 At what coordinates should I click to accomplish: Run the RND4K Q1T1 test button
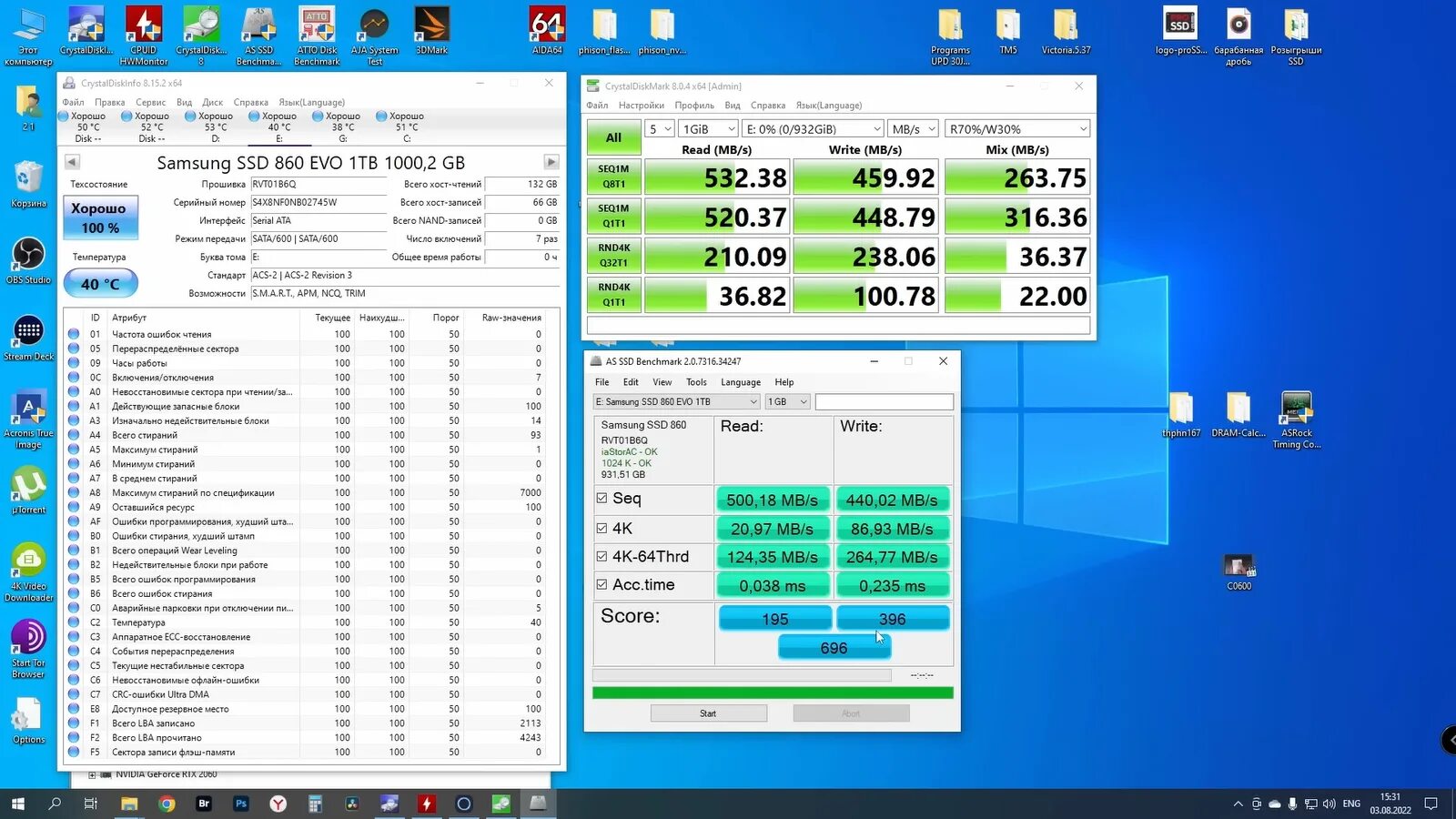pyautogui.click(x=613, y=295)
